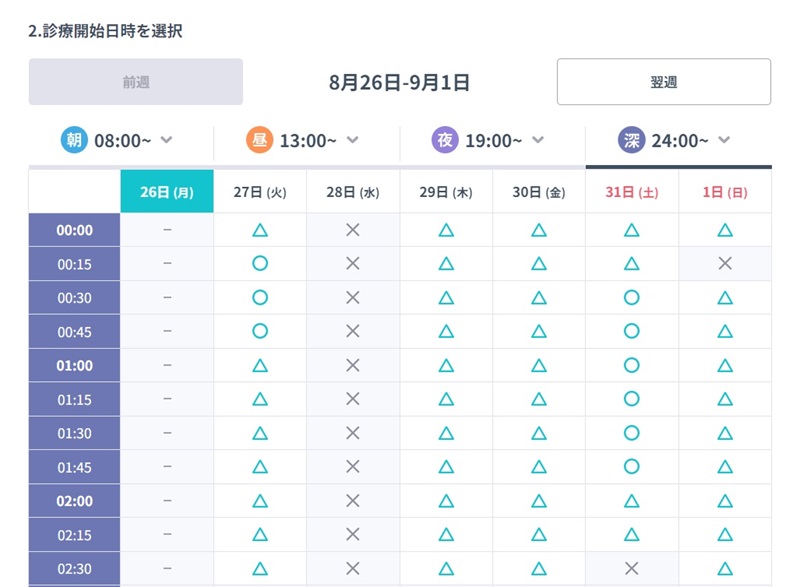Click the 02:30 time row label
The width and height of the screenshot is (800, 587).
pyautogui.click(x=74, y=568)
